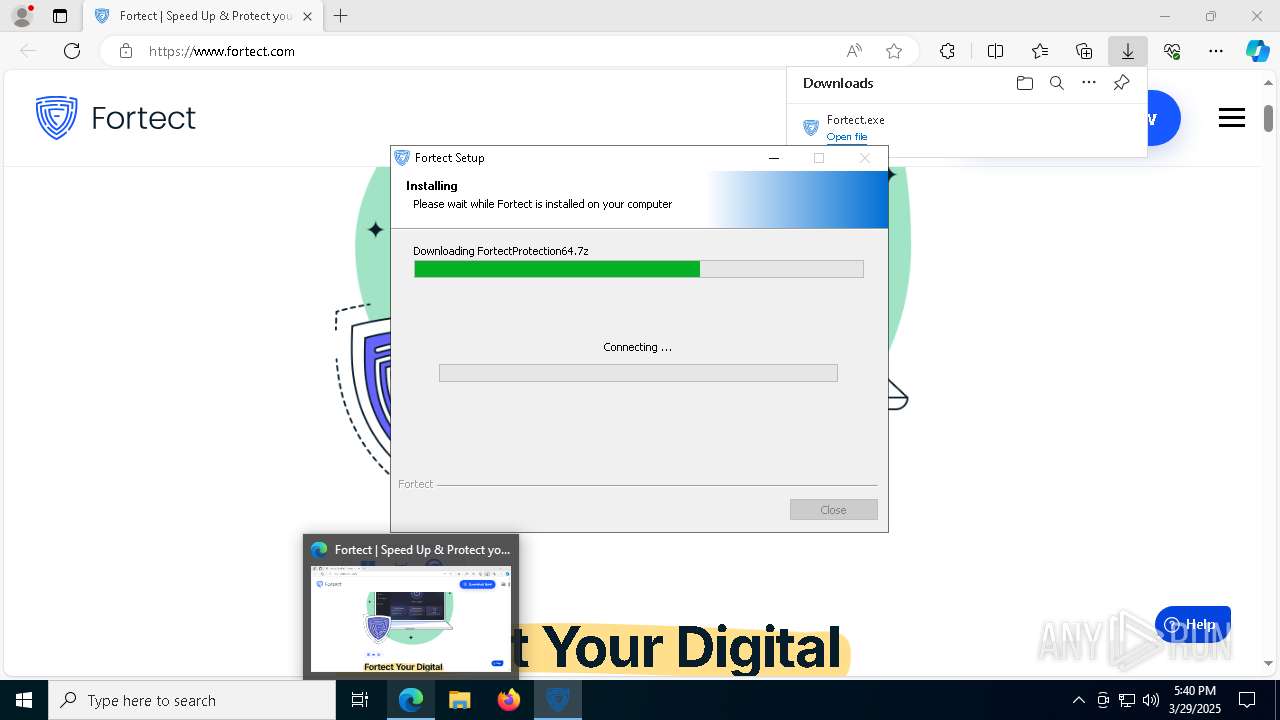Open File Explorer from taskbar
This screenshot has width=1280, height=720.
click(460, 700)
